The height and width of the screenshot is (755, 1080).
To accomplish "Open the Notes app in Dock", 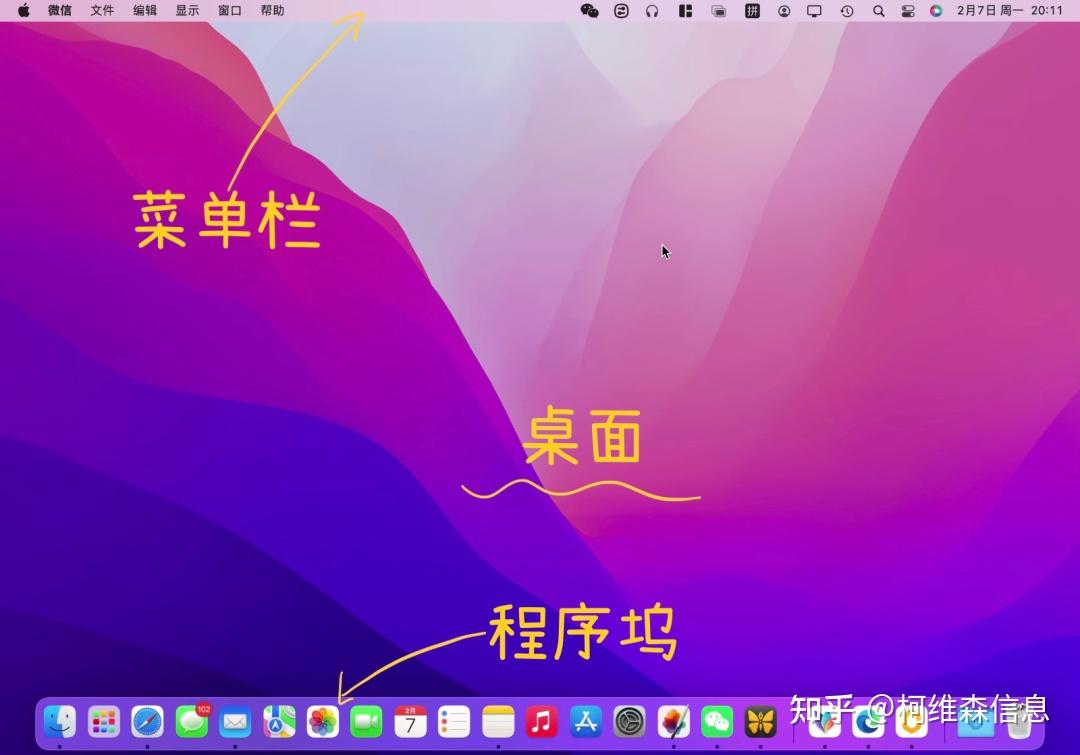I will (498, 722).
